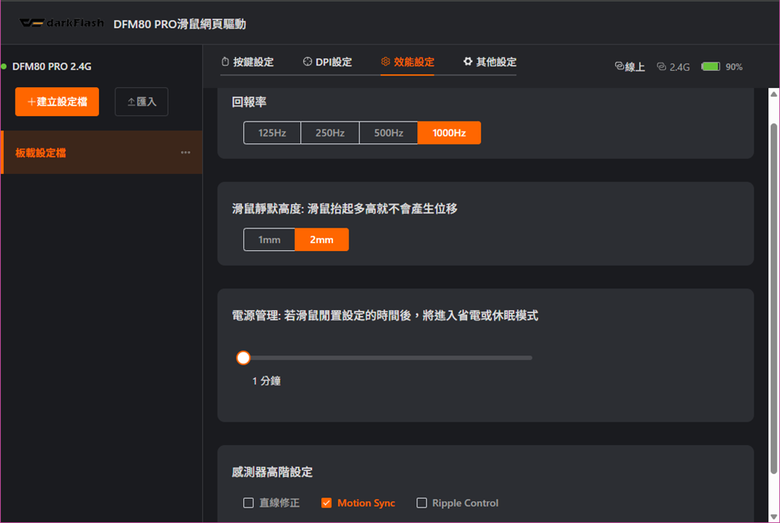The image size is (780, 523).
Task: Click the 回報率 heading
Action: click(249, 102)
